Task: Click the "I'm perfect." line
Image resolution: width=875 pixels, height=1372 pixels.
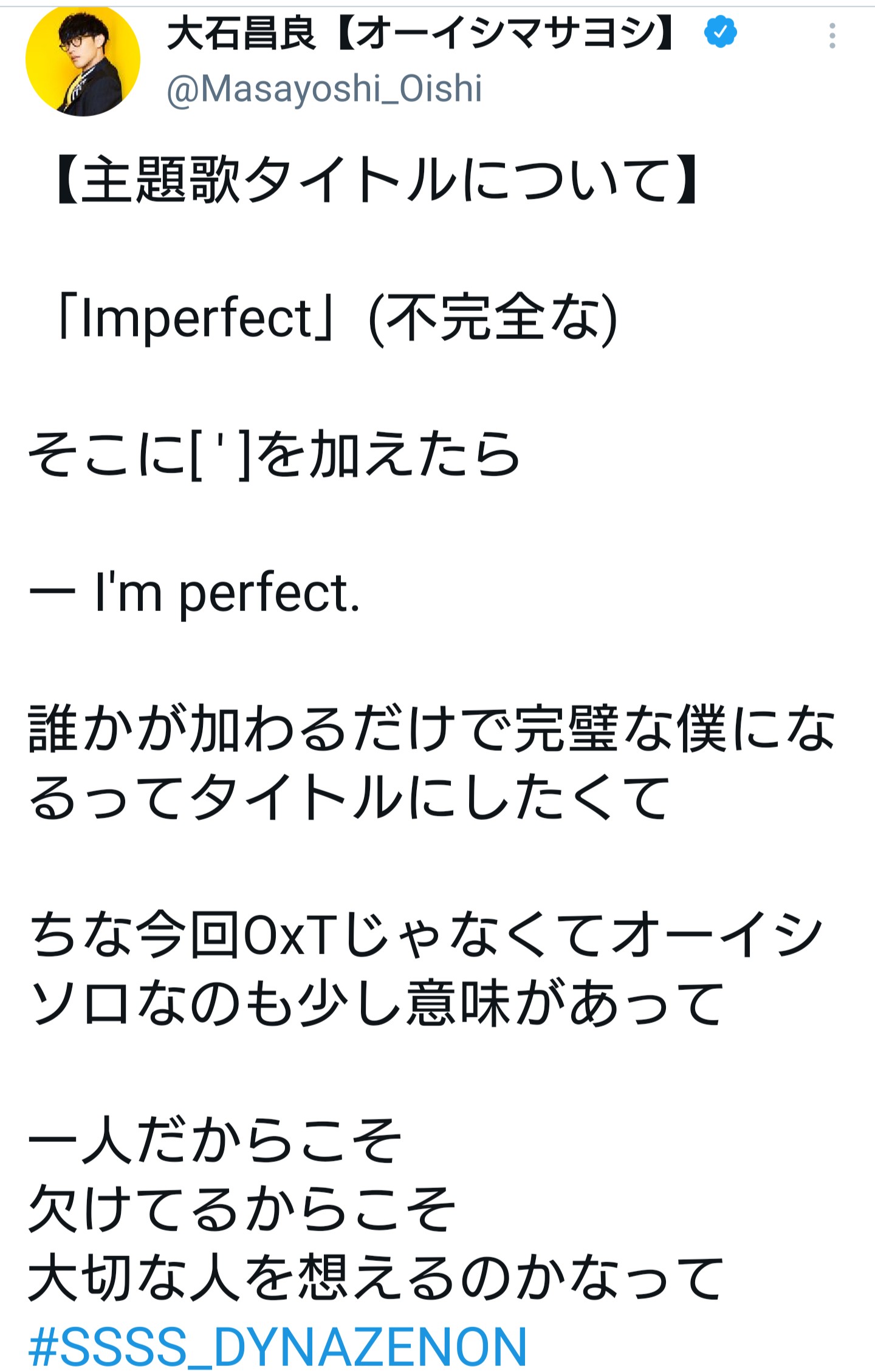Action: tap(227, 592)
